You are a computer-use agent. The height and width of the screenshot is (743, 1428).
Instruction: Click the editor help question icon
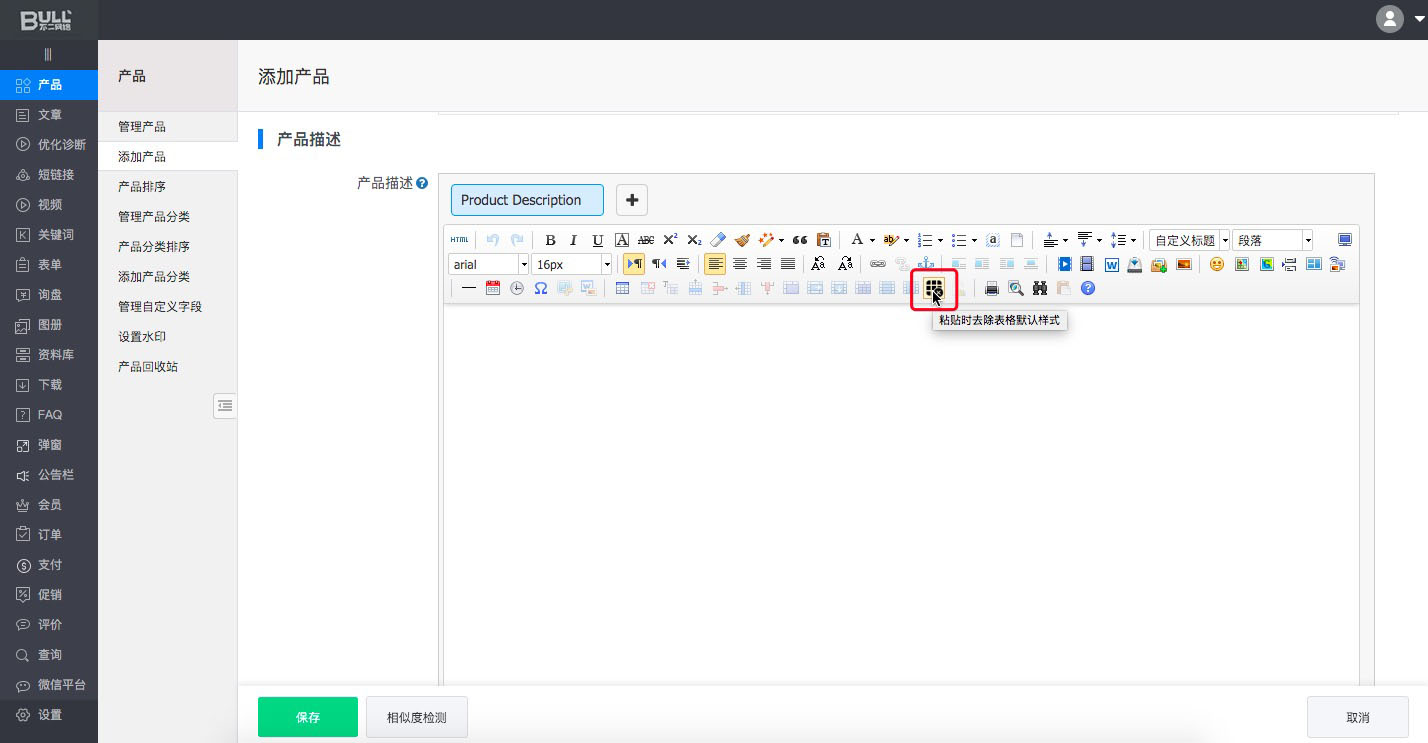point(1088,288)
